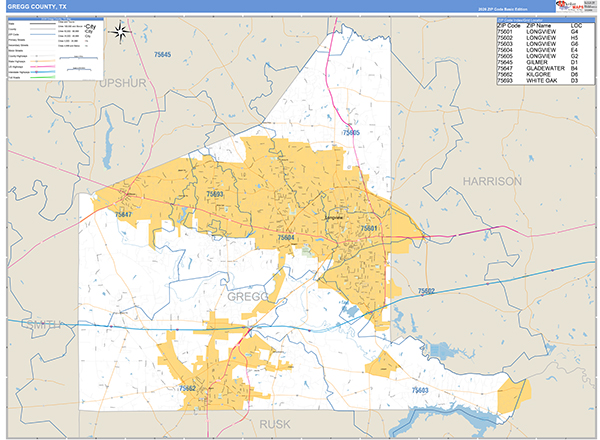Image resolution: width=600 pixels, height=440 pixels.
Task: Click the HARRISON county label
Action: pyautogui.click(x=492, y=181)
